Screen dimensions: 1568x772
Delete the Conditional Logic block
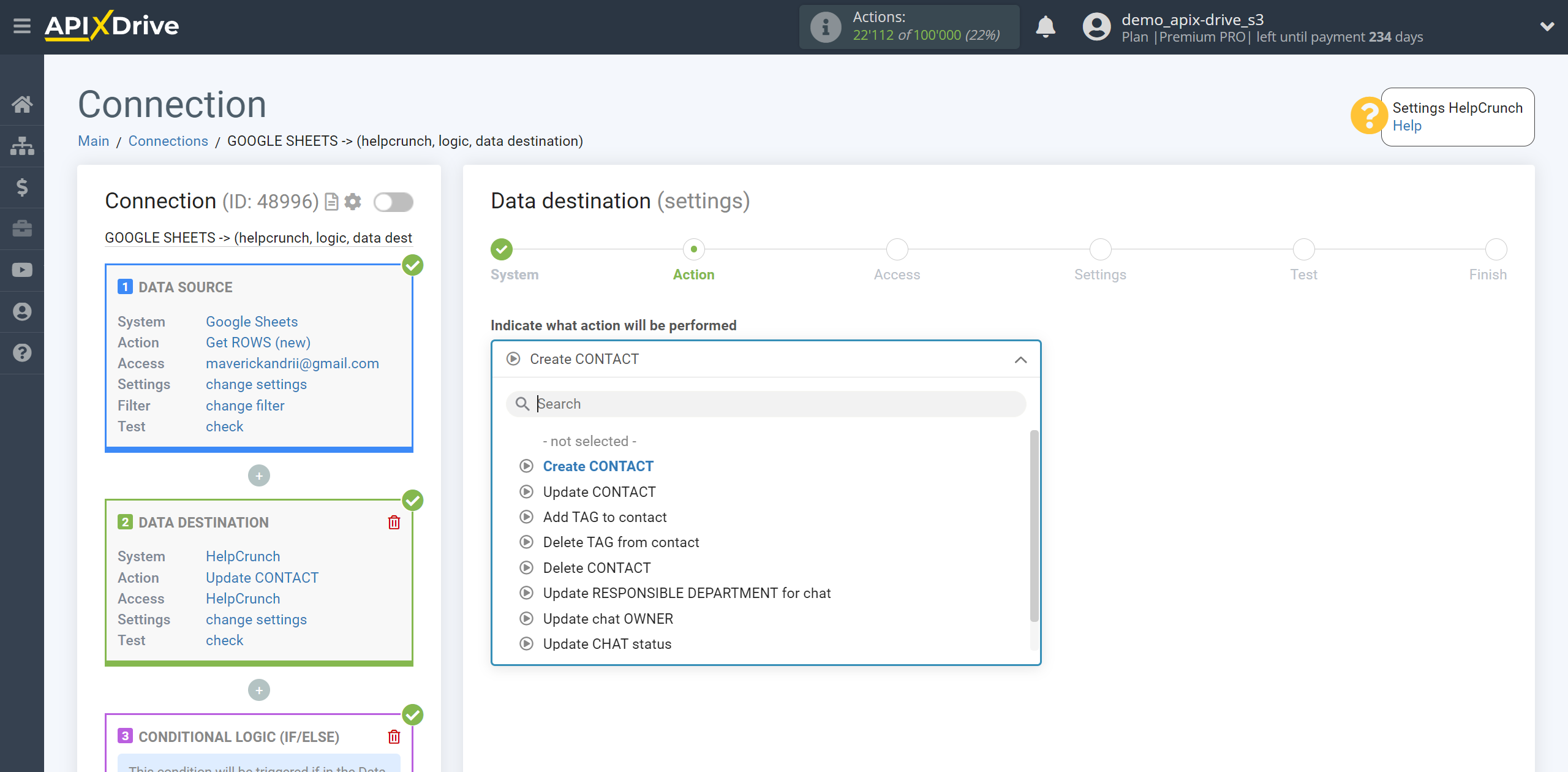coord(394,736)
